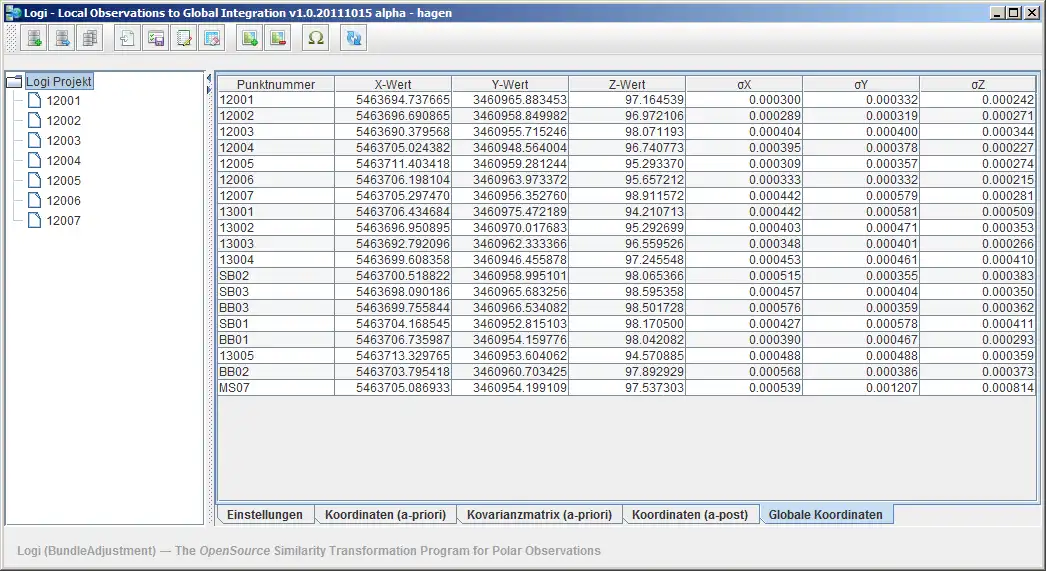Click σZ value 0.000814 of MS07
This screenshot has height=571, width=1046.
[978, 388]
